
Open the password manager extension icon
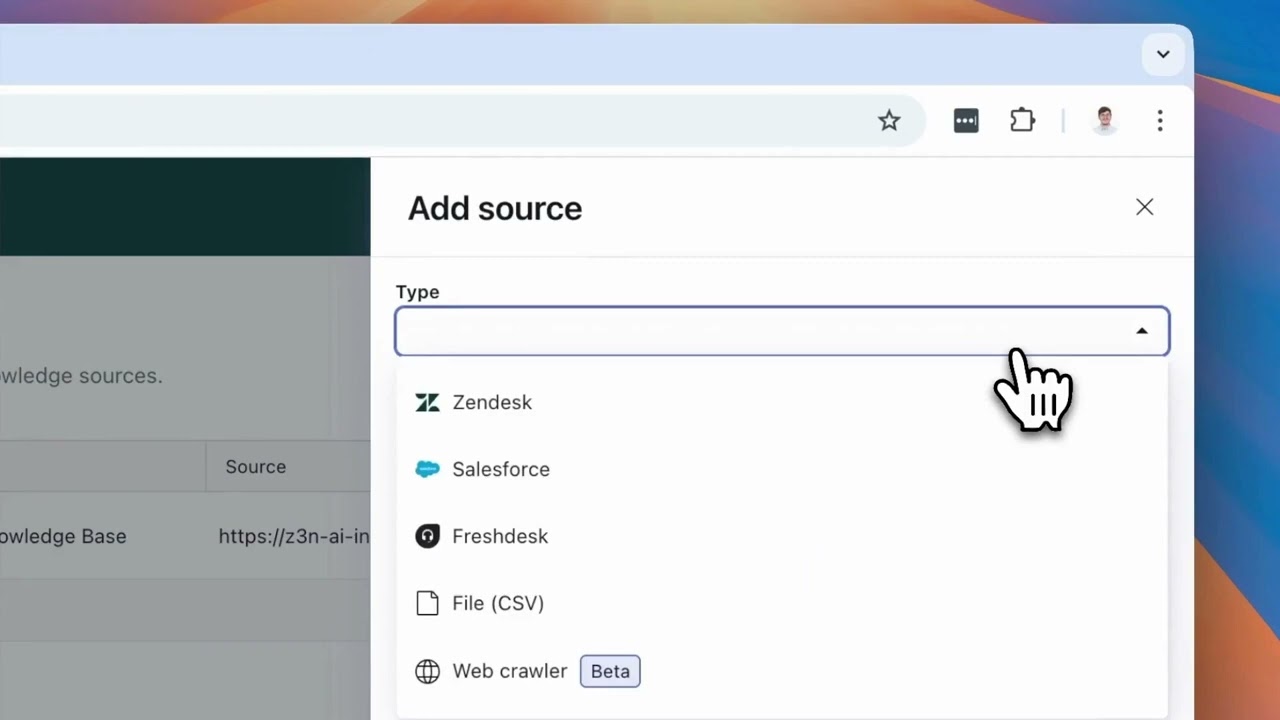[x=966, y=121]
